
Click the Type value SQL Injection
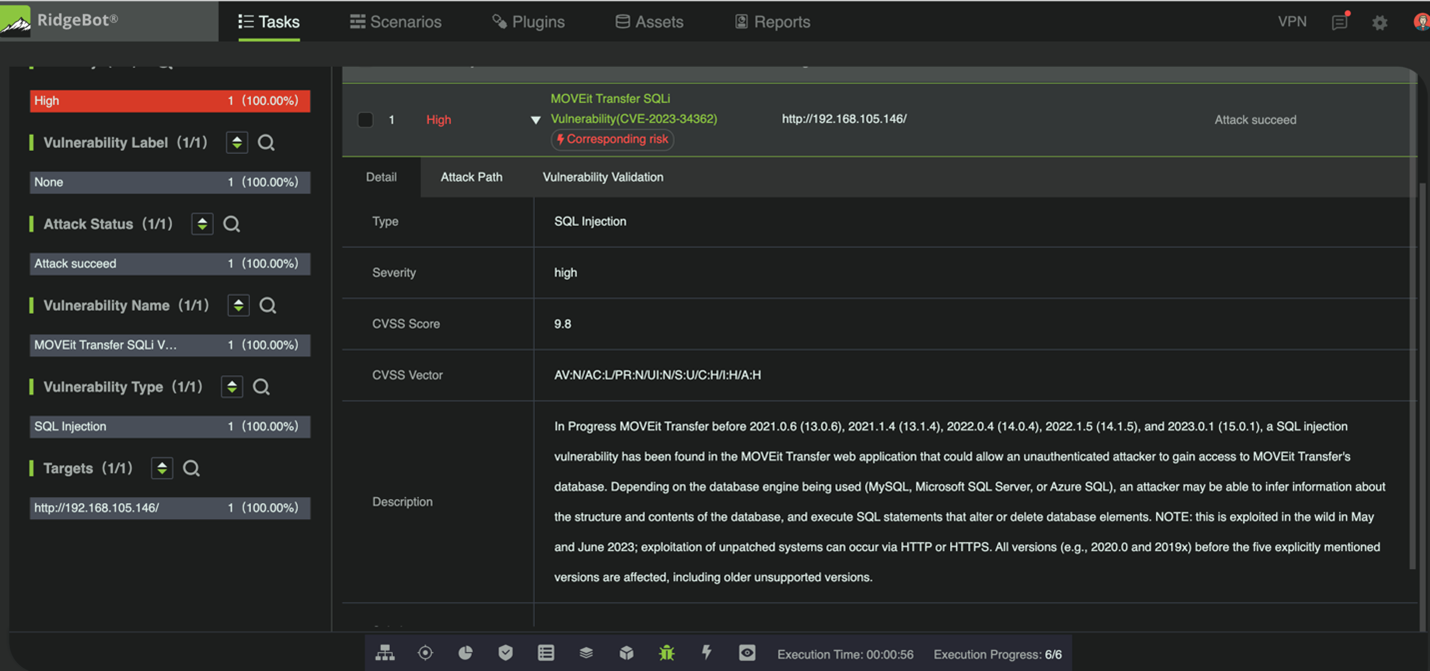pos(590,222)
